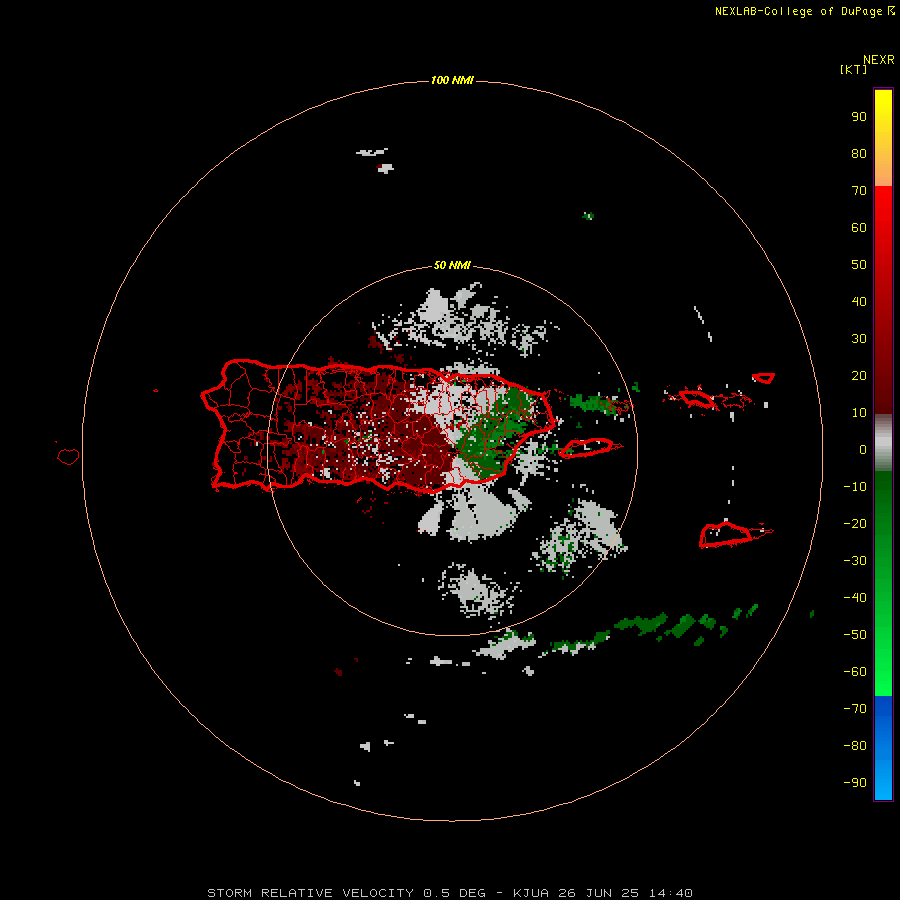Viewport: 900px width, 900px height.
Task: Pick the yellow top segment of color bar
Action: point(883,138)
